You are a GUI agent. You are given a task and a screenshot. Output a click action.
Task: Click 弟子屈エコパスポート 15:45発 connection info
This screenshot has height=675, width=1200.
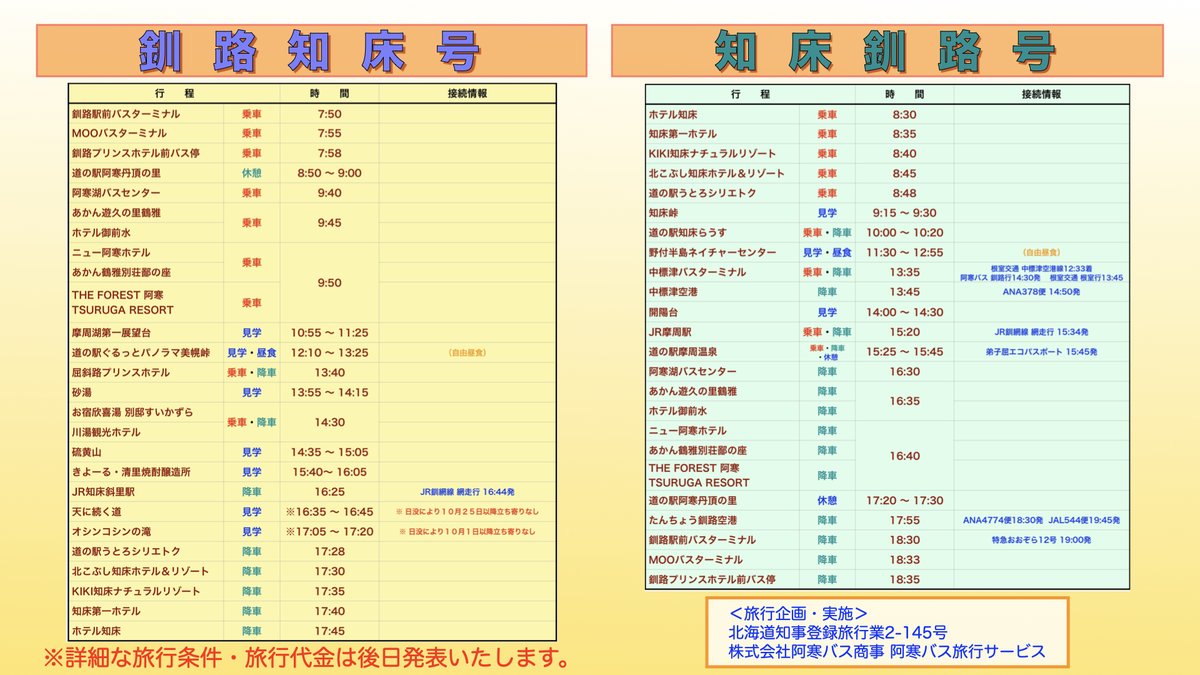[1041, 352]
